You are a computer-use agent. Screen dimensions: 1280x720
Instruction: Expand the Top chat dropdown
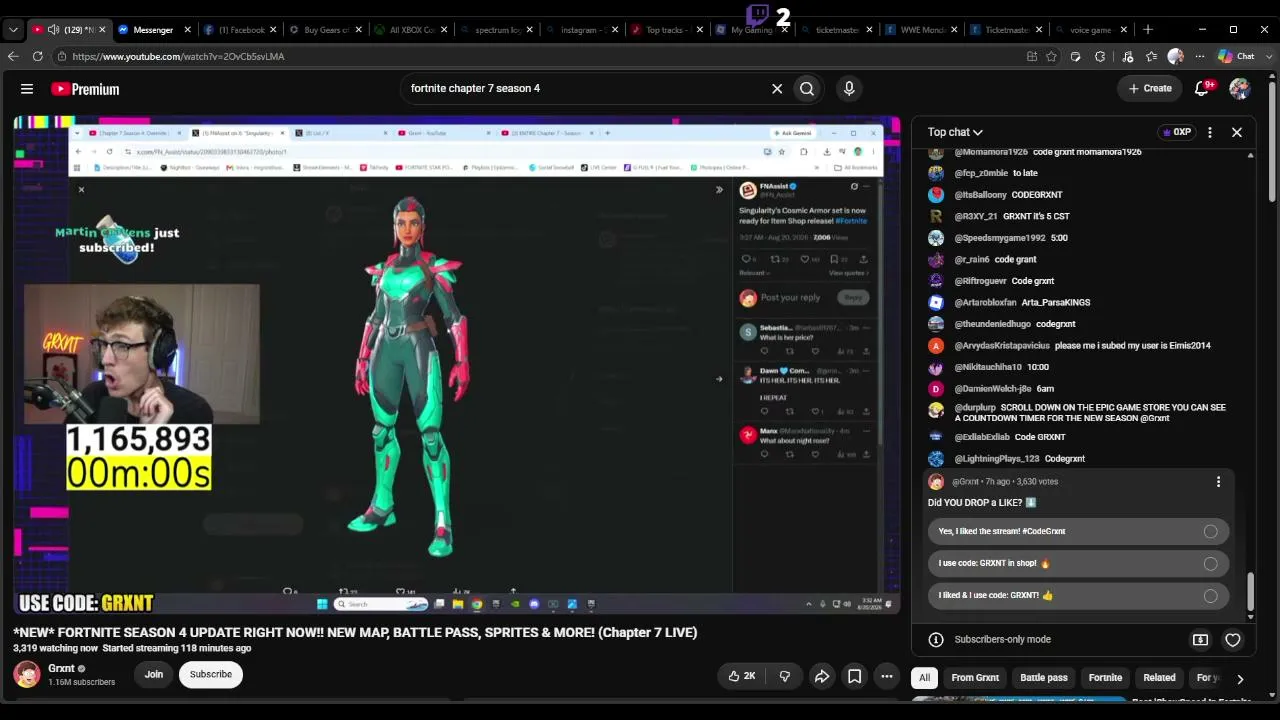(x=955, y=132)
